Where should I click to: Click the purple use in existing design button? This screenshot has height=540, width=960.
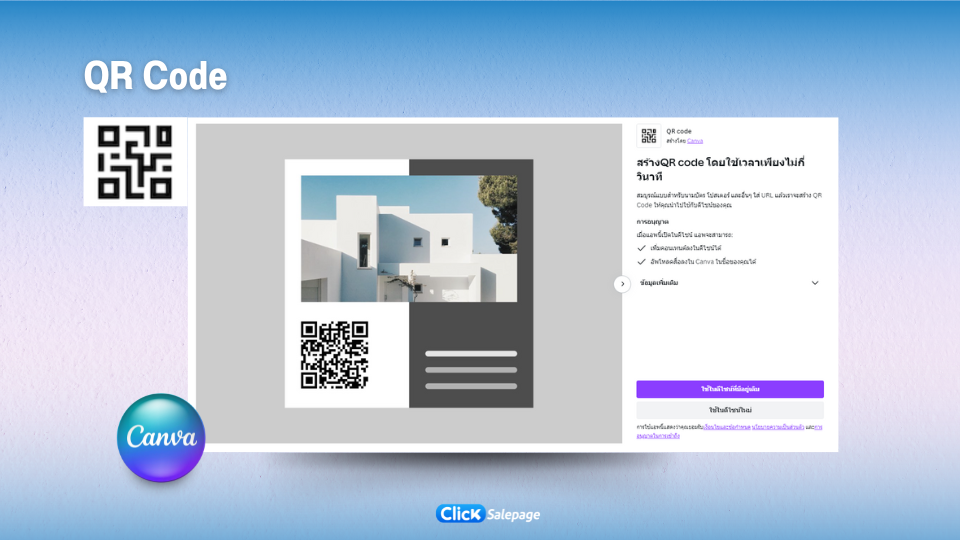pos(730,389)
